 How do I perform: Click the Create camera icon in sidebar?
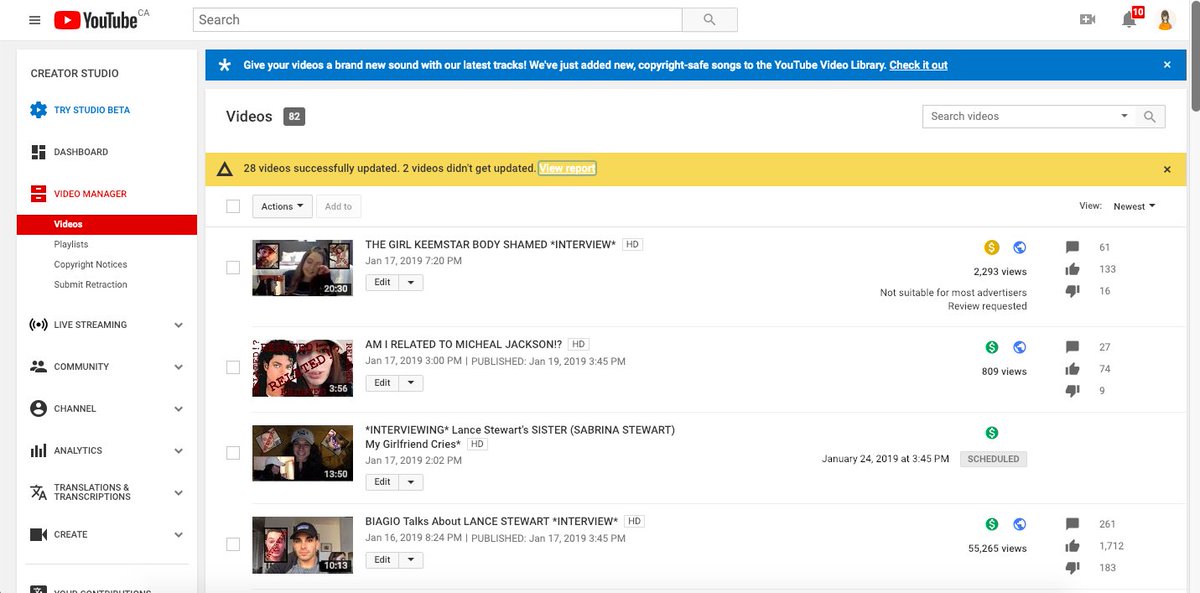38,535
